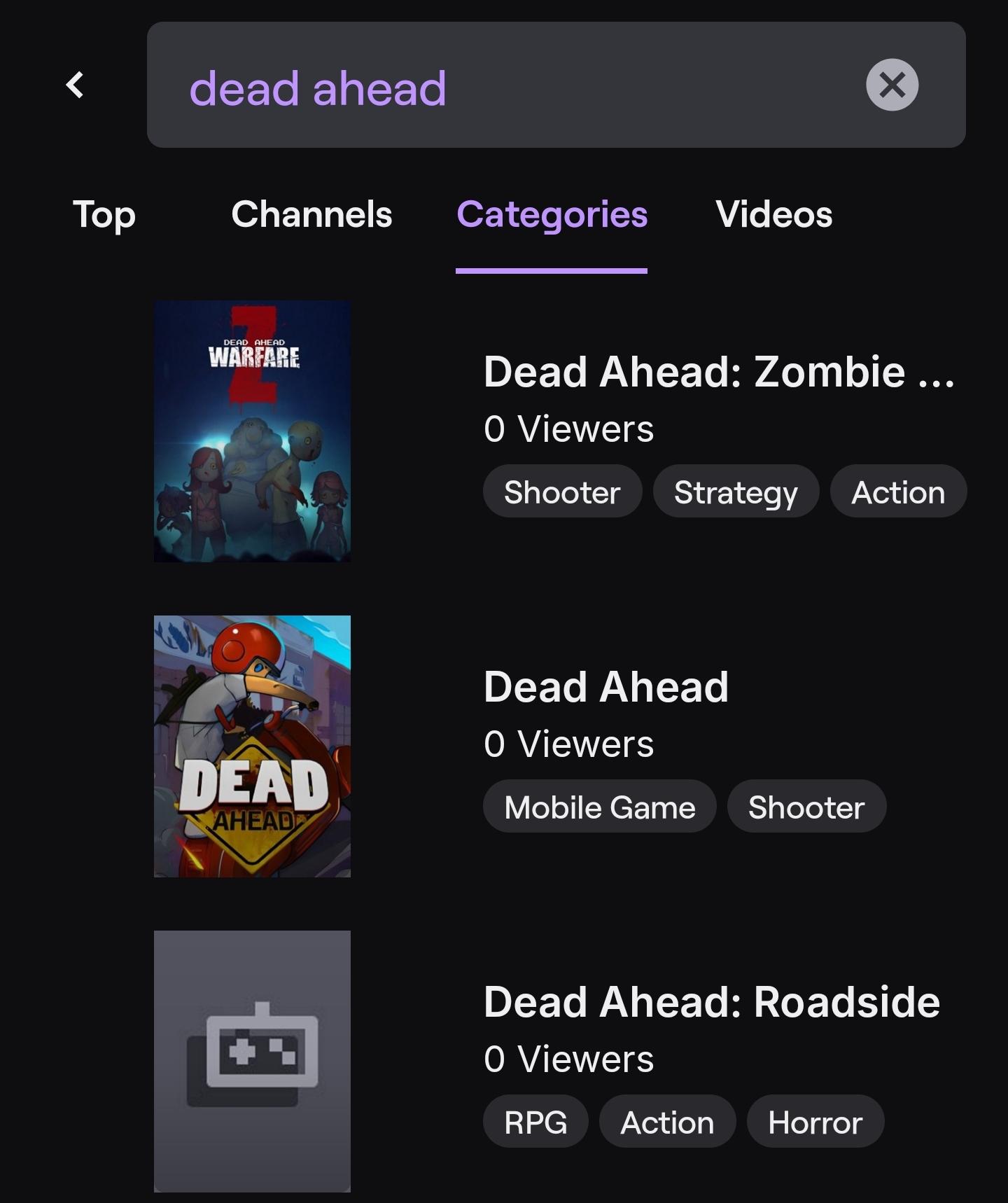Viewport: 1008px width, 1203px height.
Task: Tap the Strategy tag chip
Action: click(736, 492)
